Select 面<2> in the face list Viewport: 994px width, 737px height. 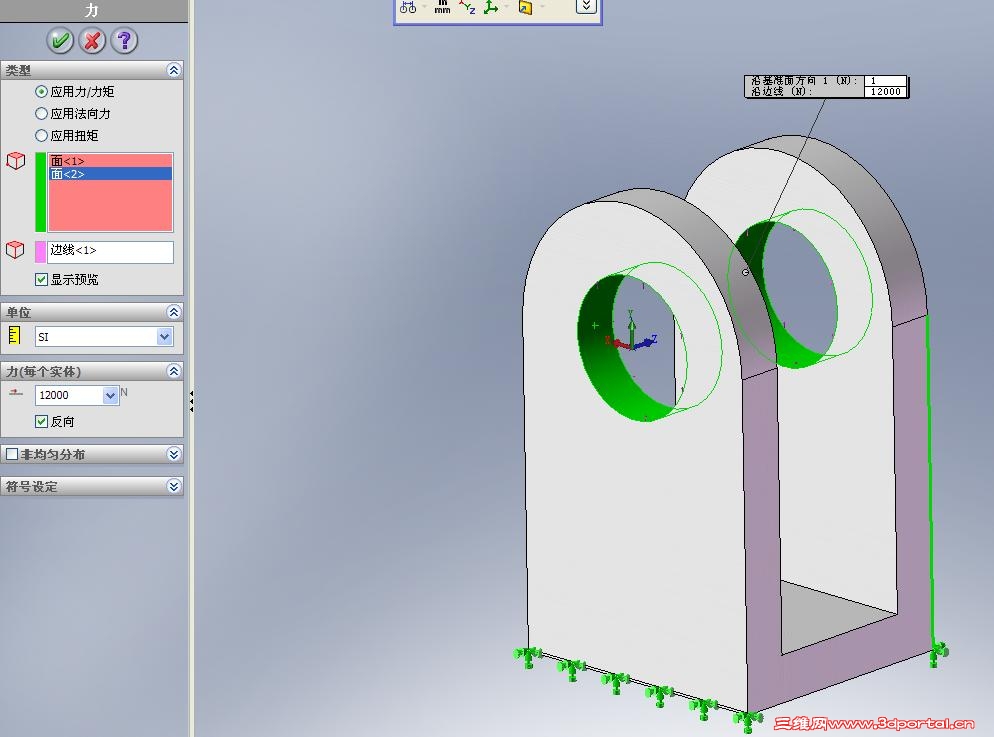click(110, 174)
